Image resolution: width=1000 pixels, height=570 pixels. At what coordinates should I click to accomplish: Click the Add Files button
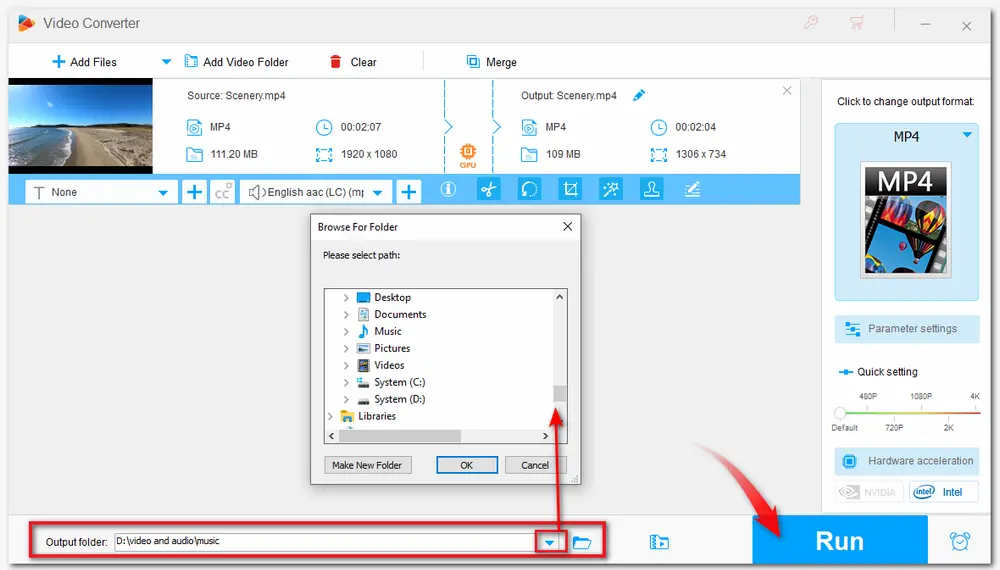pos(84,62)
